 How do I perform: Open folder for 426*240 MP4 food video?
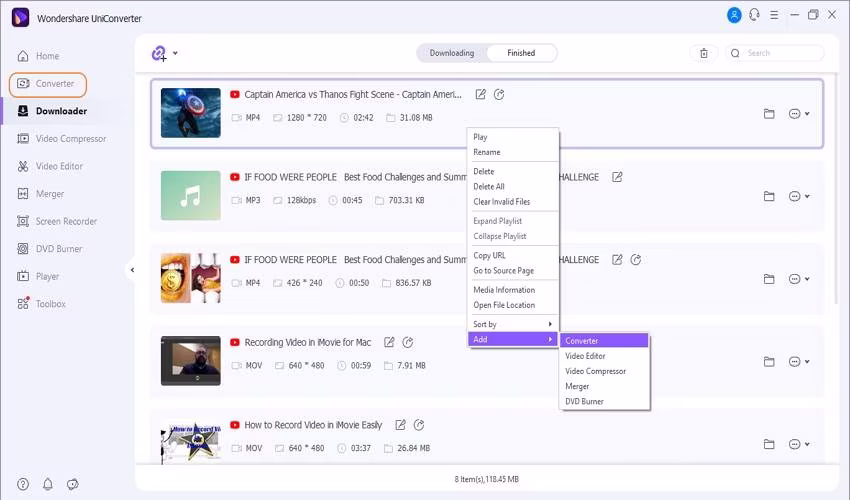769,279
